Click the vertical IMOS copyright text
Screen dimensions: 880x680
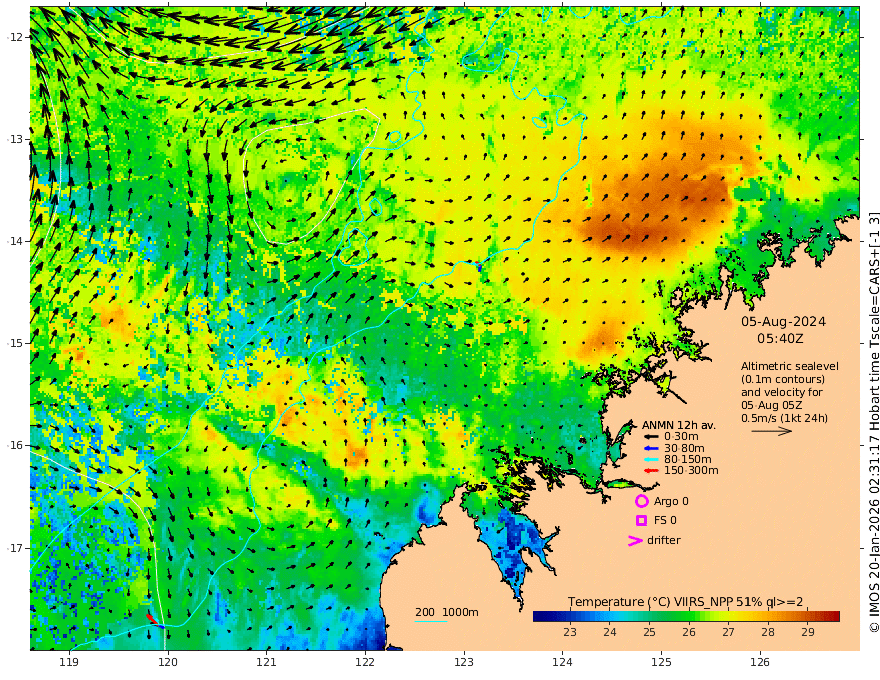tap(873, 421)
